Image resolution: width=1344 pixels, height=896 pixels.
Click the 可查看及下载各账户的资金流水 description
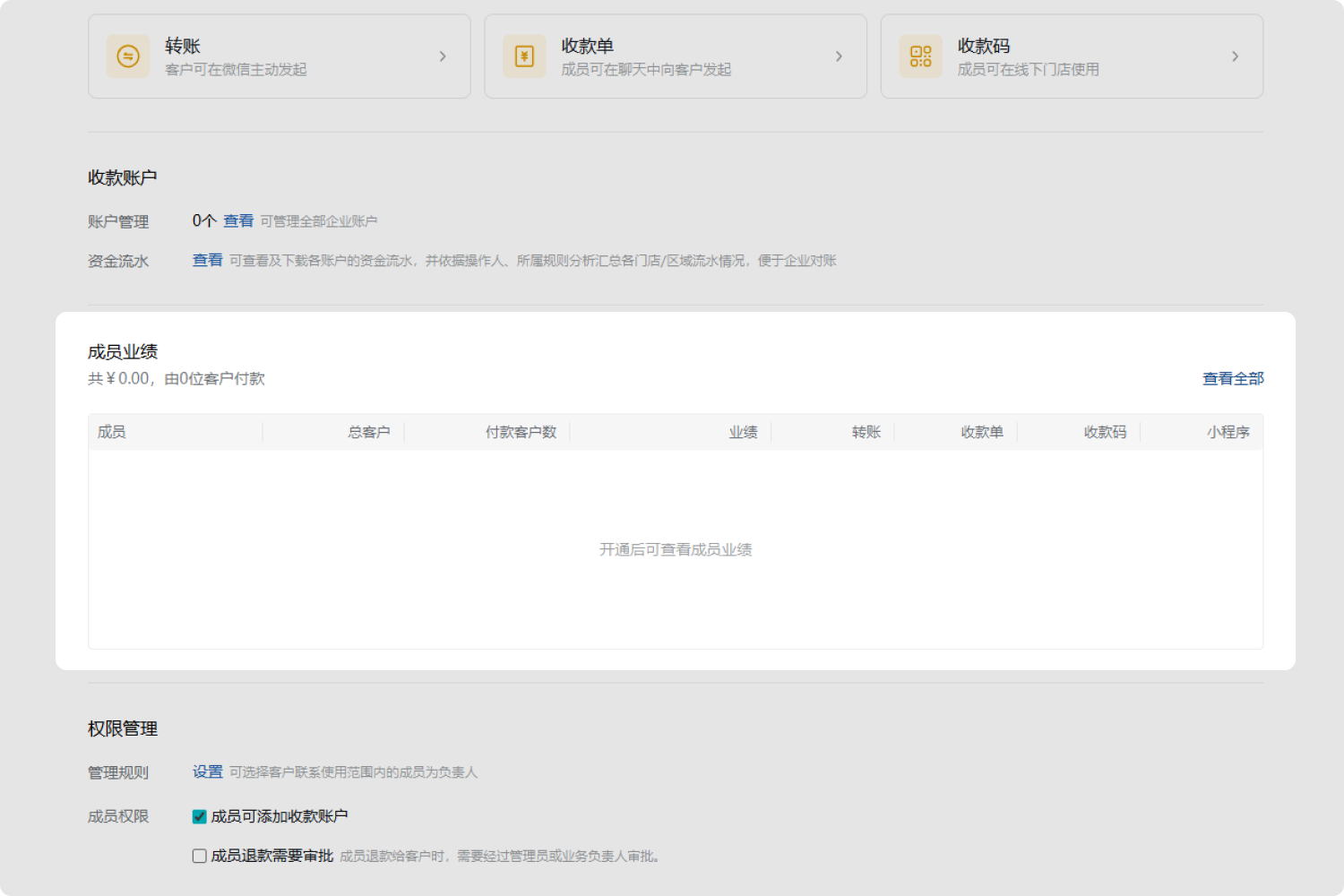(533, 261)
